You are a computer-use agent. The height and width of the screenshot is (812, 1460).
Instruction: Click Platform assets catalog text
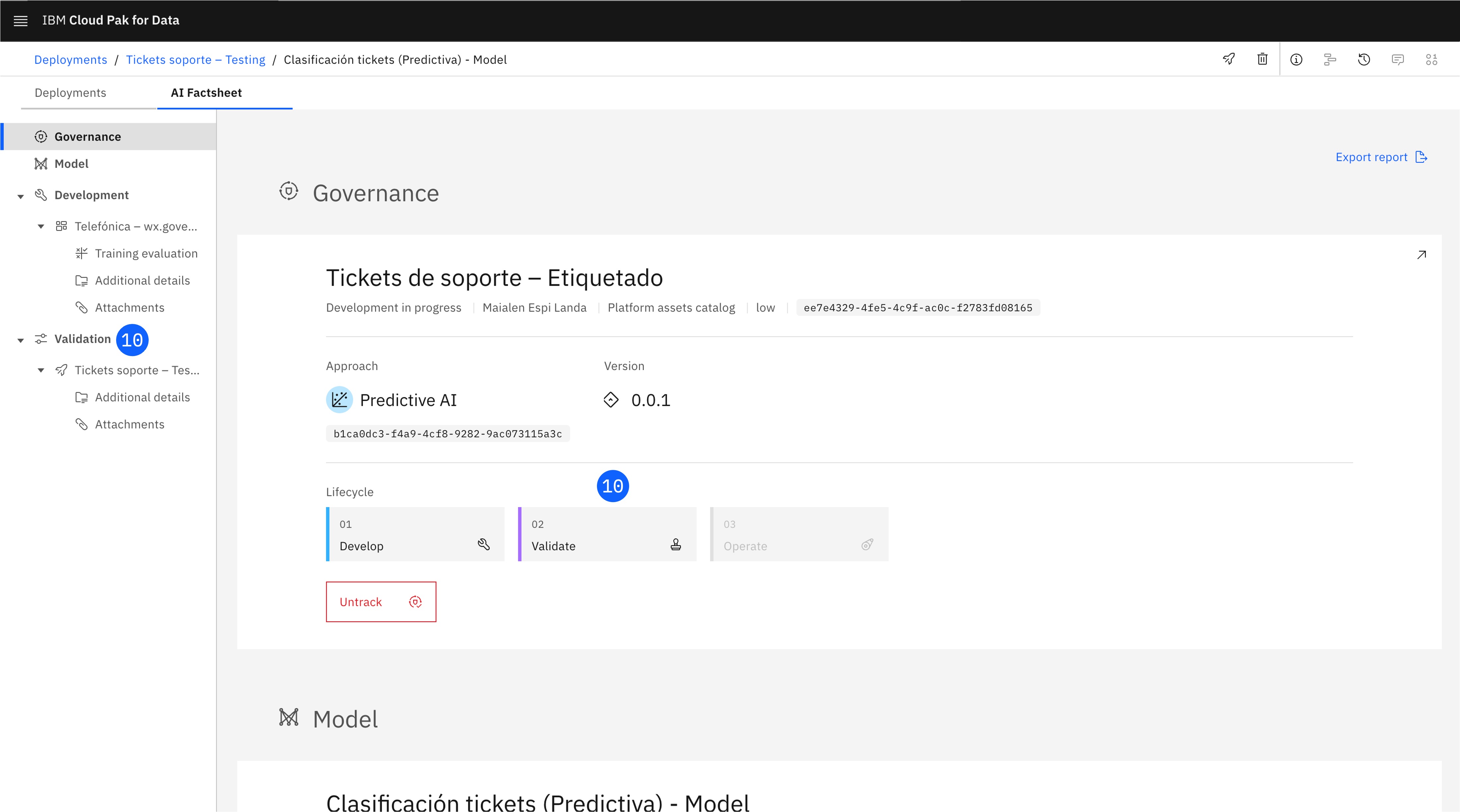point(671,308)
